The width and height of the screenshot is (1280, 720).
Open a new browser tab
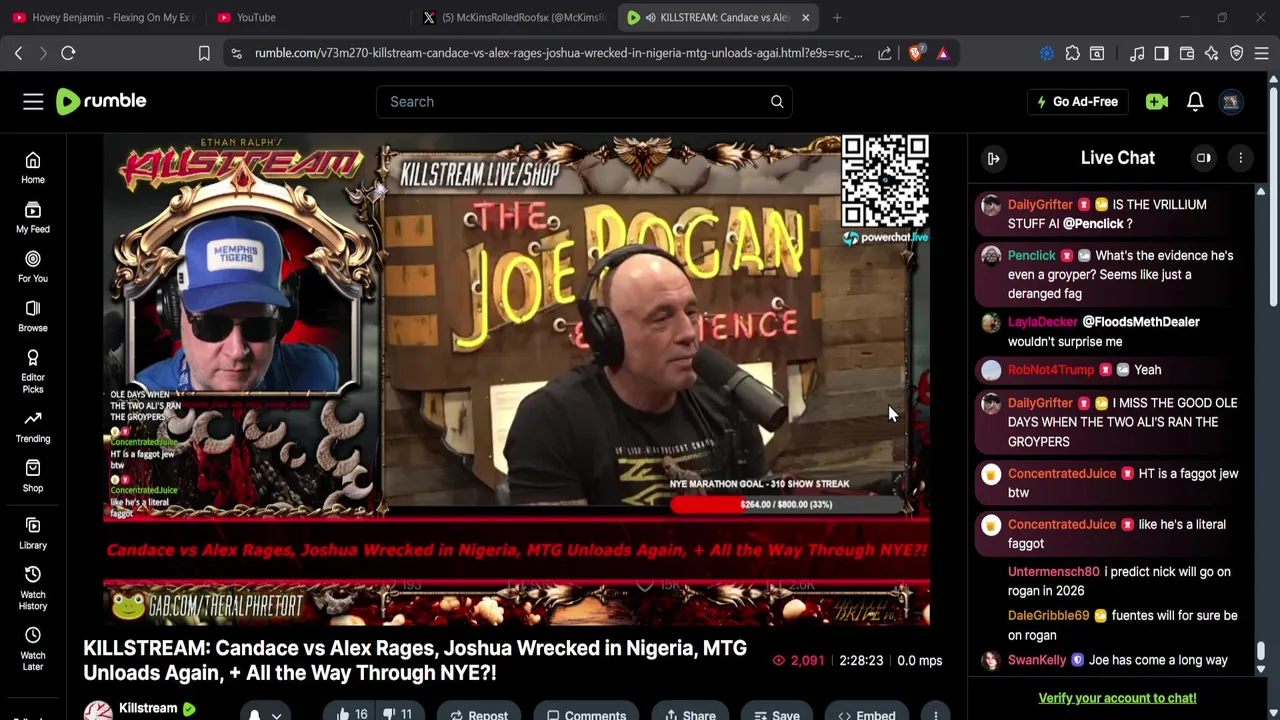(x=837, y=17)
